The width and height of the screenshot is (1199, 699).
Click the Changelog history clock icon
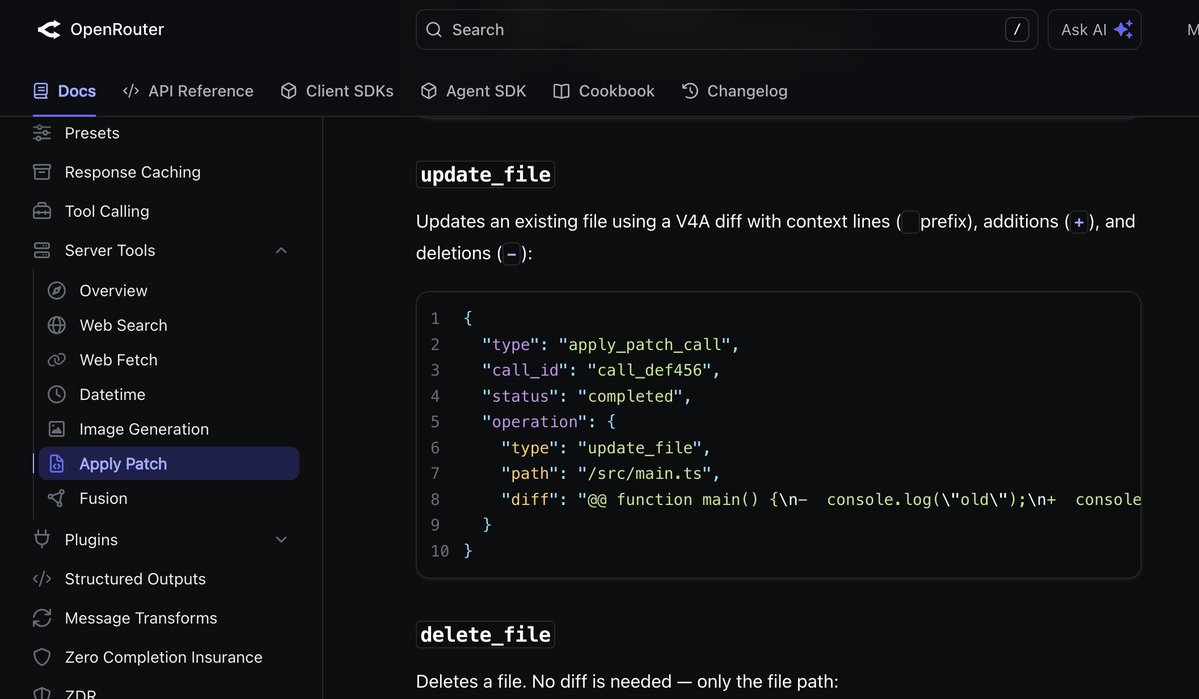coord(690,91)
